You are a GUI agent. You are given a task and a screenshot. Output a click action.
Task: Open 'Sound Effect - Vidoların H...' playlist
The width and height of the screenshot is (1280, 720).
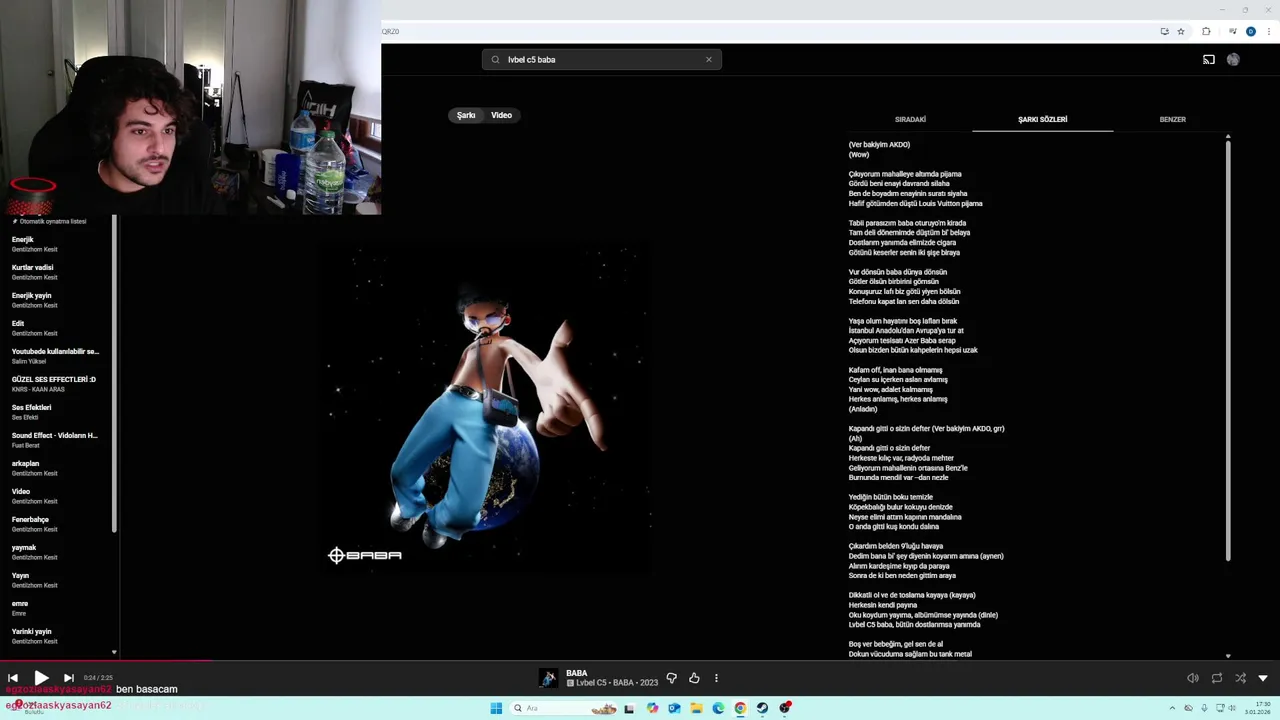coord(56,440)
